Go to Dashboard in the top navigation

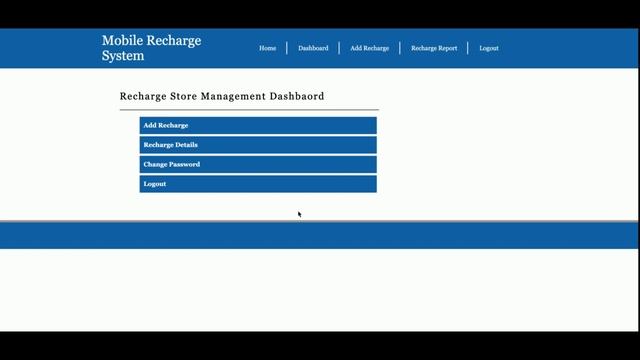coord(313,48)
